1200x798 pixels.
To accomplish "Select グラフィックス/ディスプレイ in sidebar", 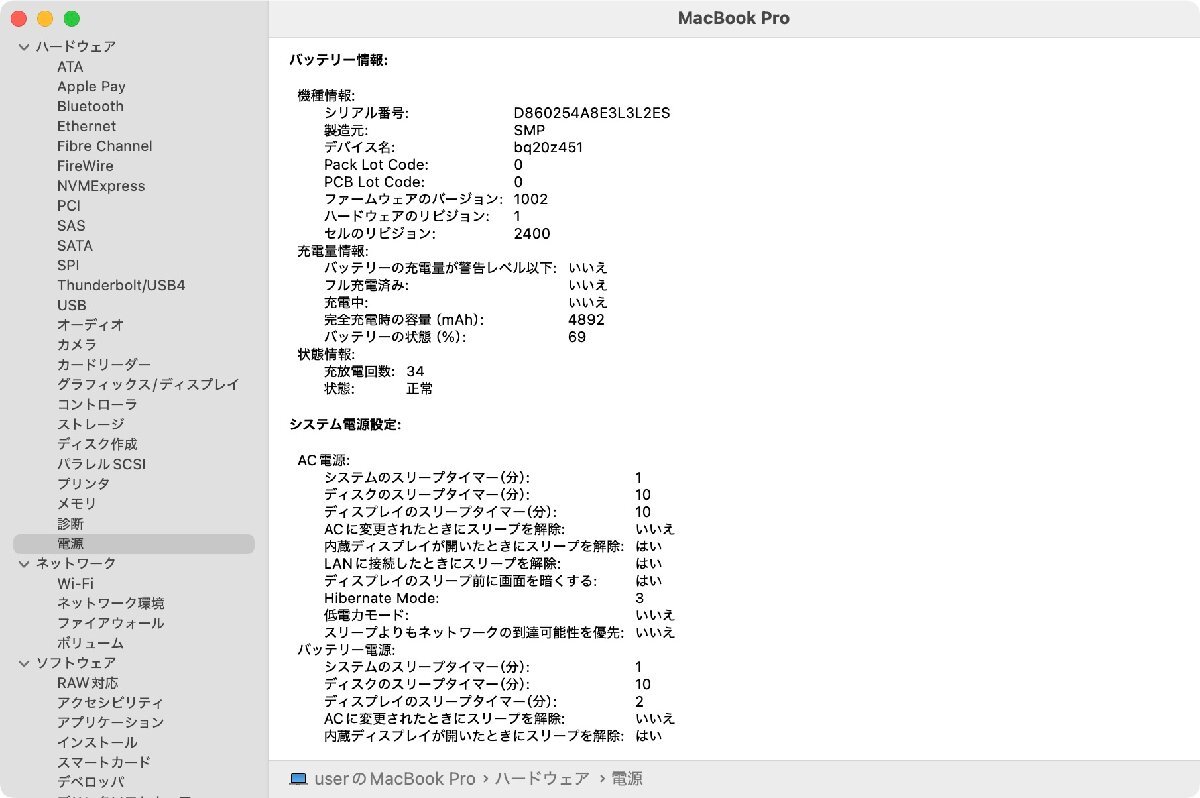I will coord(148,385).
